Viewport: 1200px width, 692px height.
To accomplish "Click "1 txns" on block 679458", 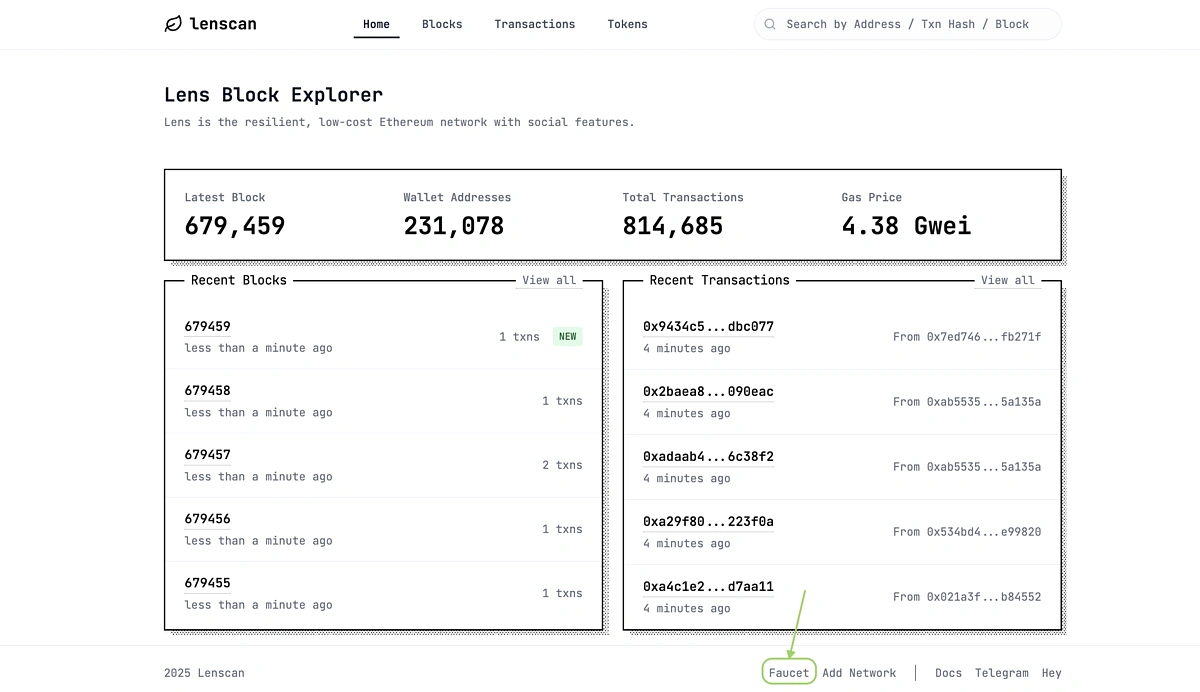I will (562, 401).
